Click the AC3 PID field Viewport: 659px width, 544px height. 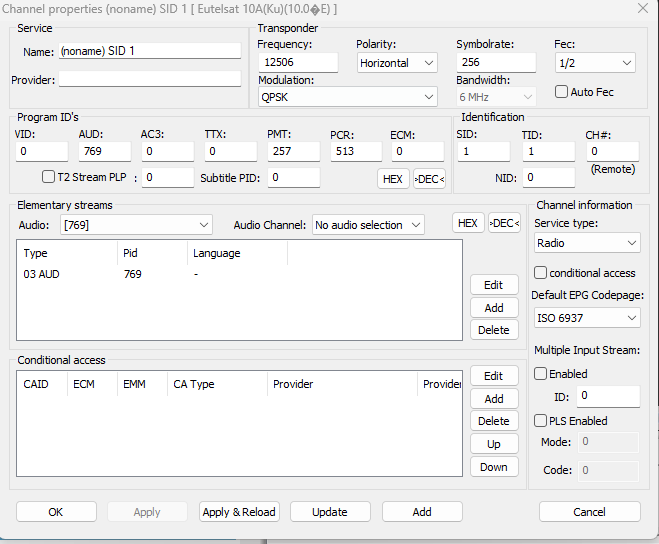(168, 151)
